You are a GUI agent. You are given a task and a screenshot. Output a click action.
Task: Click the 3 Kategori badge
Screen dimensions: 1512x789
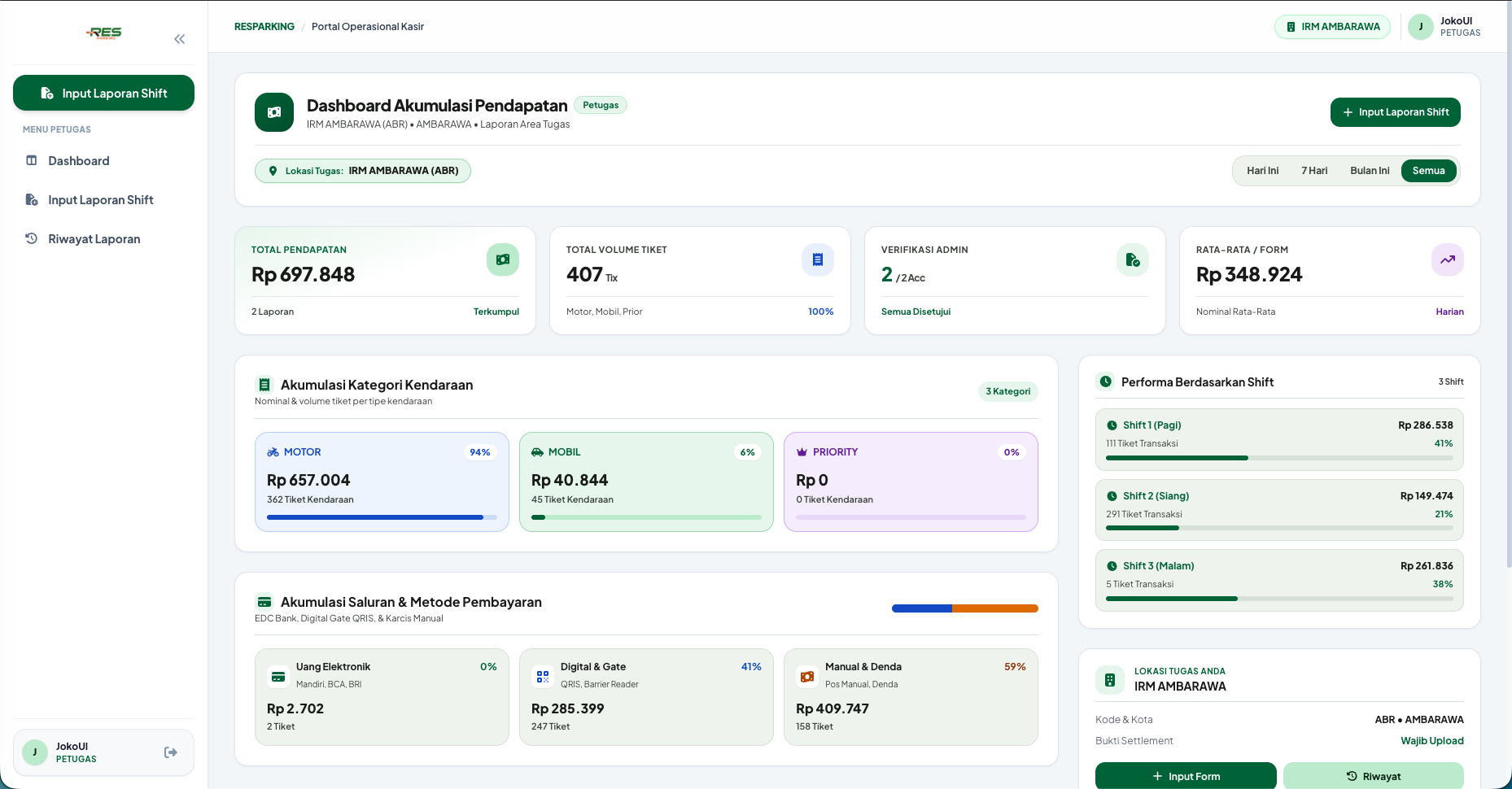tap(1007, 391)
